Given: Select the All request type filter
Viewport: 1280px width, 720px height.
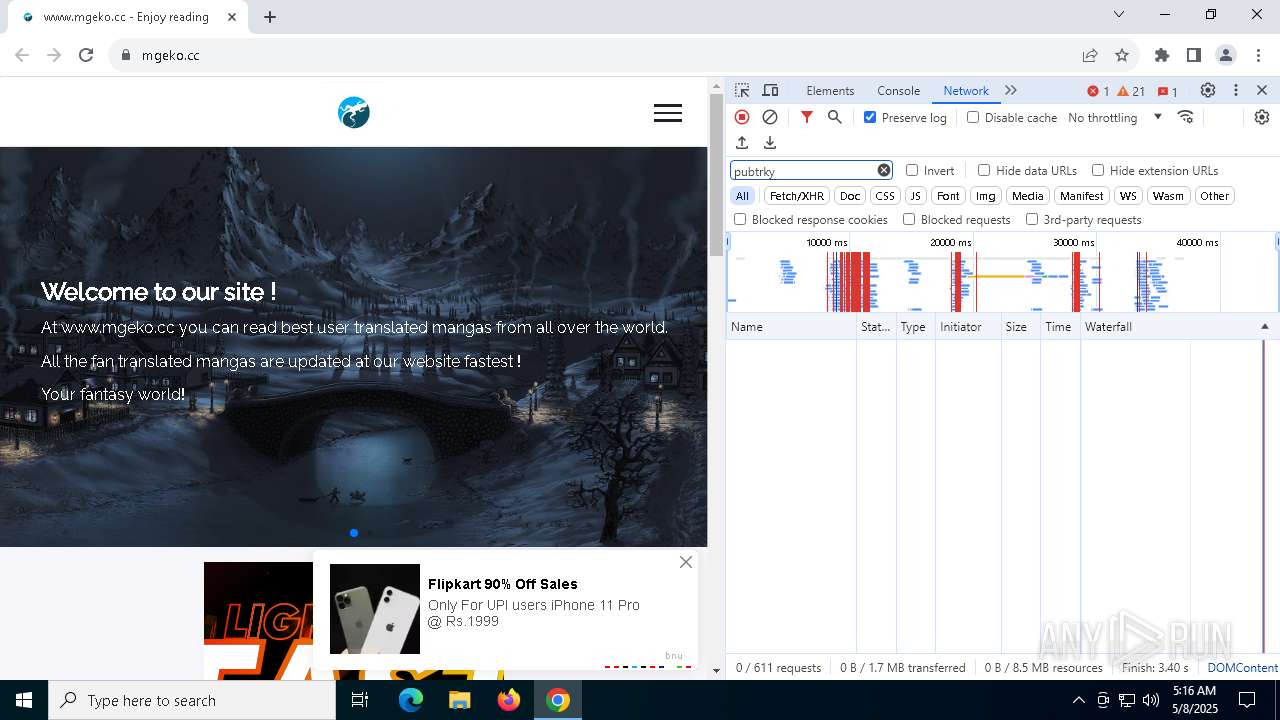Looking at the screenshot, I should pos(742,196).
